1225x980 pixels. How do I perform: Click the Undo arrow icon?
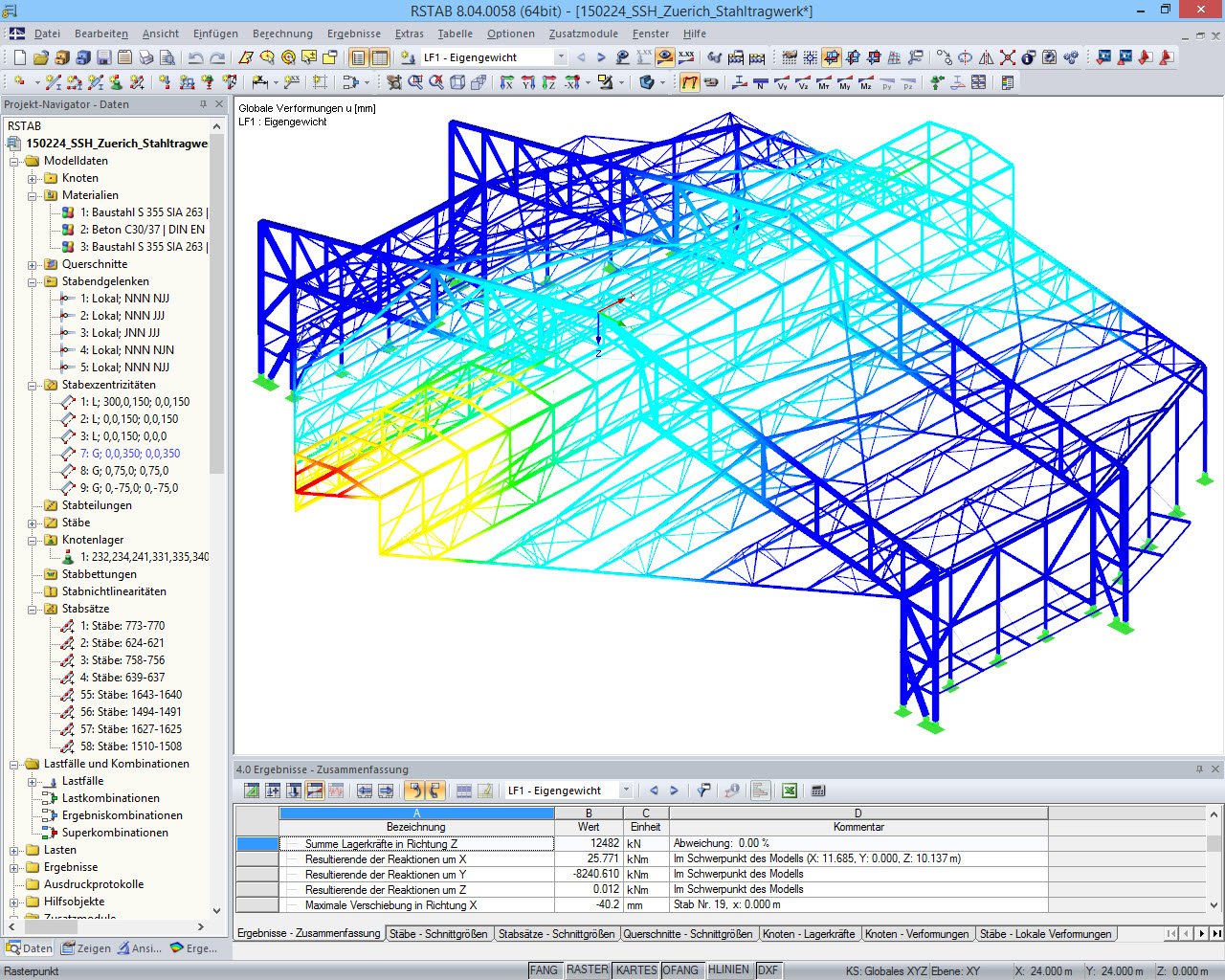pos(196,57)
